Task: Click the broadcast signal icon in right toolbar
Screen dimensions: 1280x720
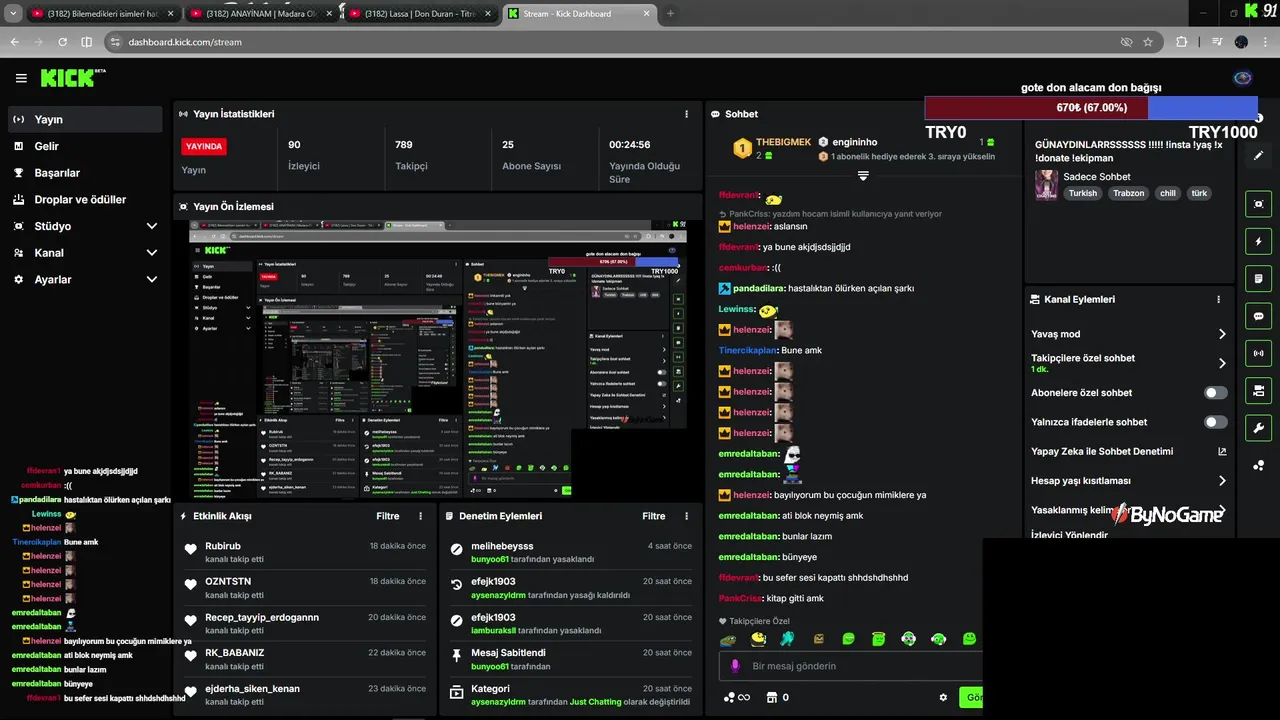Action: tap(1258, 353)
